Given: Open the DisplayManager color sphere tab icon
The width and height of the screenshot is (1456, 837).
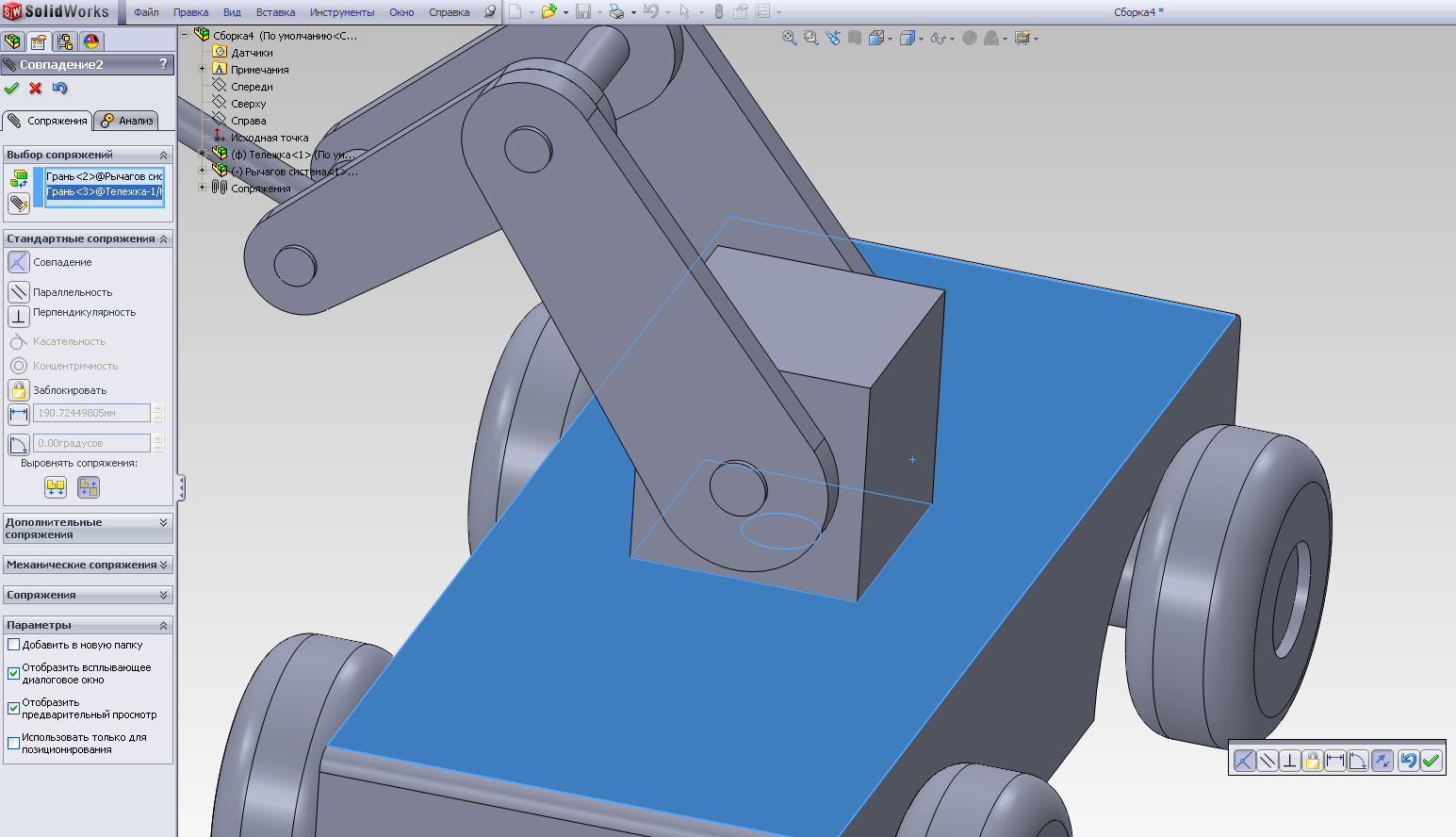Looking at the screenshot, I should click(x=91, y=41).
